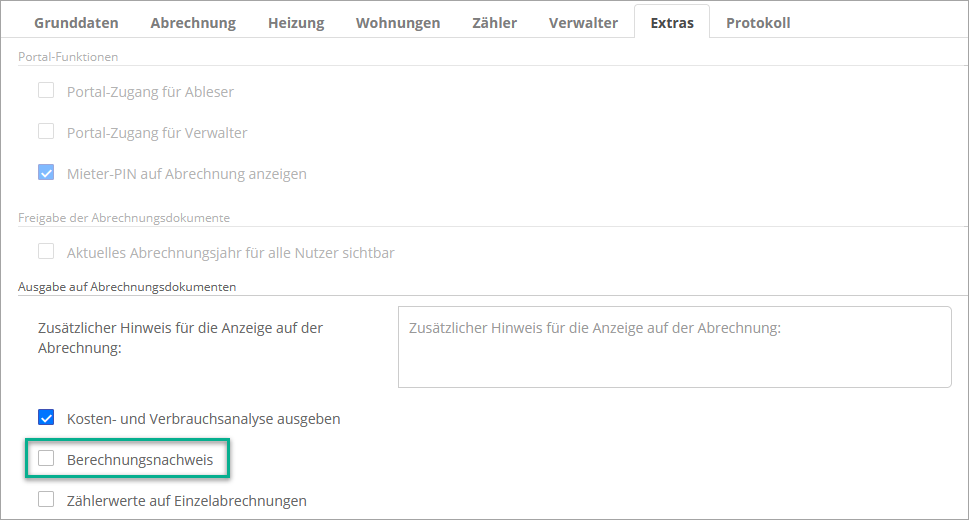Switch to the Verwalter tab

point(583,22)
